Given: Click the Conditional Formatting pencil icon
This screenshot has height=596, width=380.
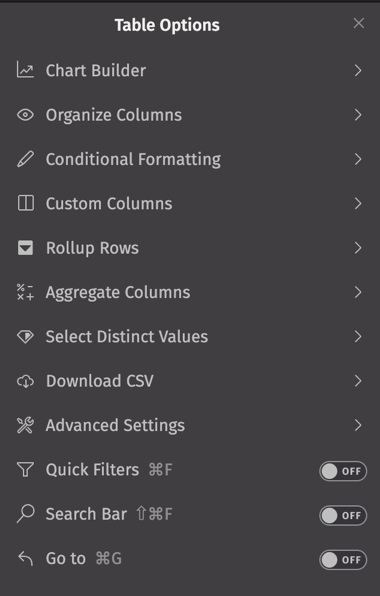Looking at the screenshot, I should point(25,159).
